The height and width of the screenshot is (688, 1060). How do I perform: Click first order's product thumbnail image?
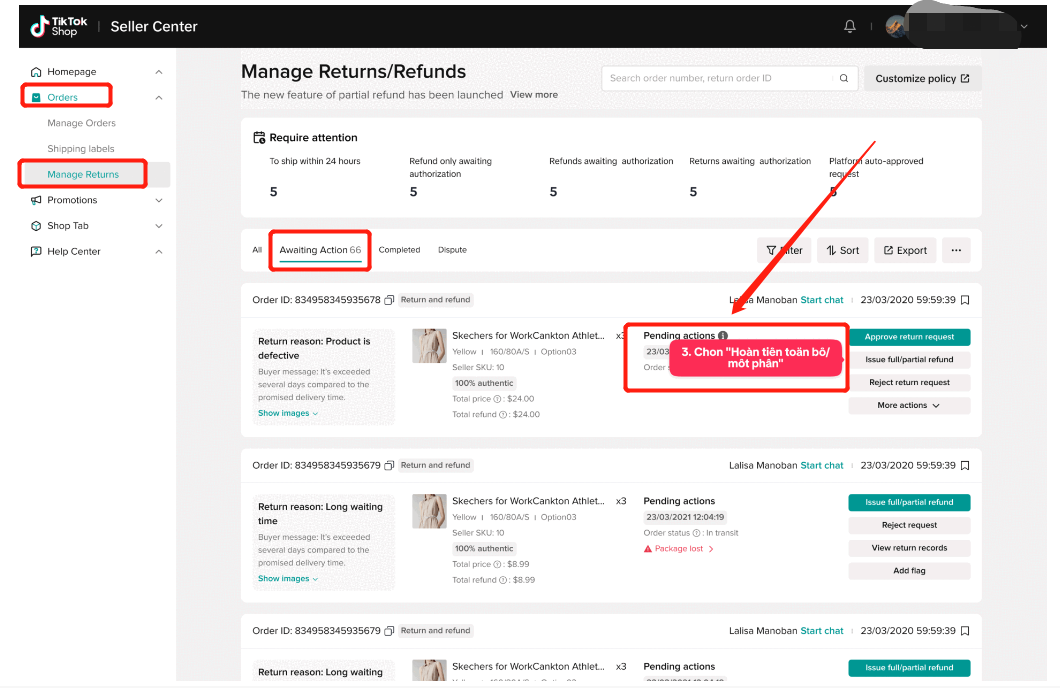pyautogui.click(x=429, y=345)
